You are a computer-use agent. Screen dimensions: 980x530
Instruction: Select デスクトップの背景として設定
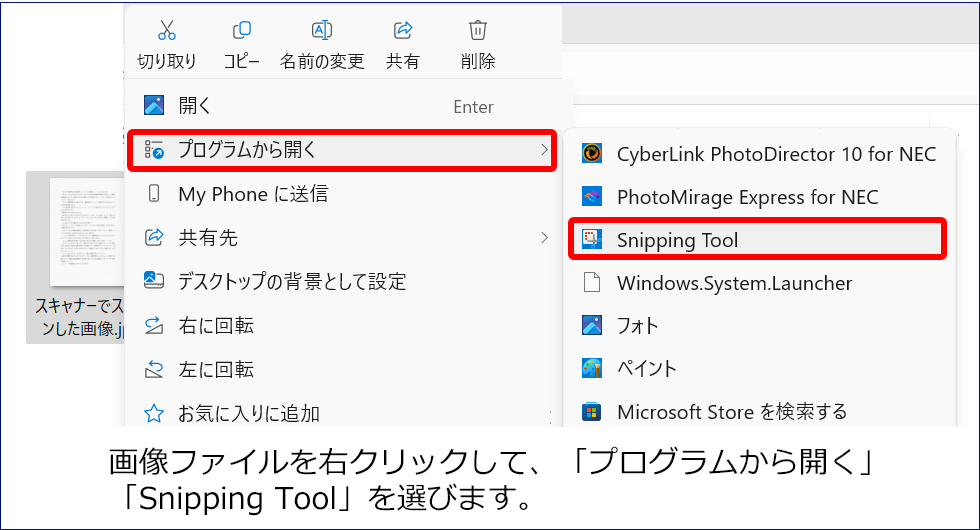342,281
